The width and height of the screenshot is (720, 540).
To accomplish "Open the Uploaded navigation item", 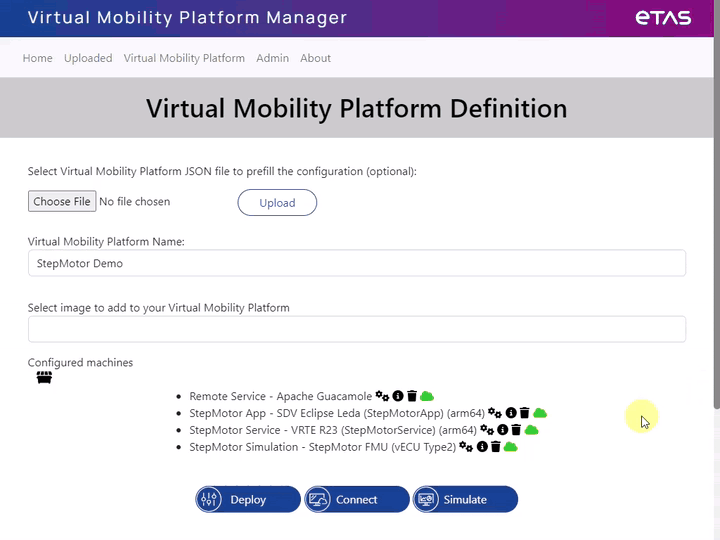I will [x=88, y=58].
